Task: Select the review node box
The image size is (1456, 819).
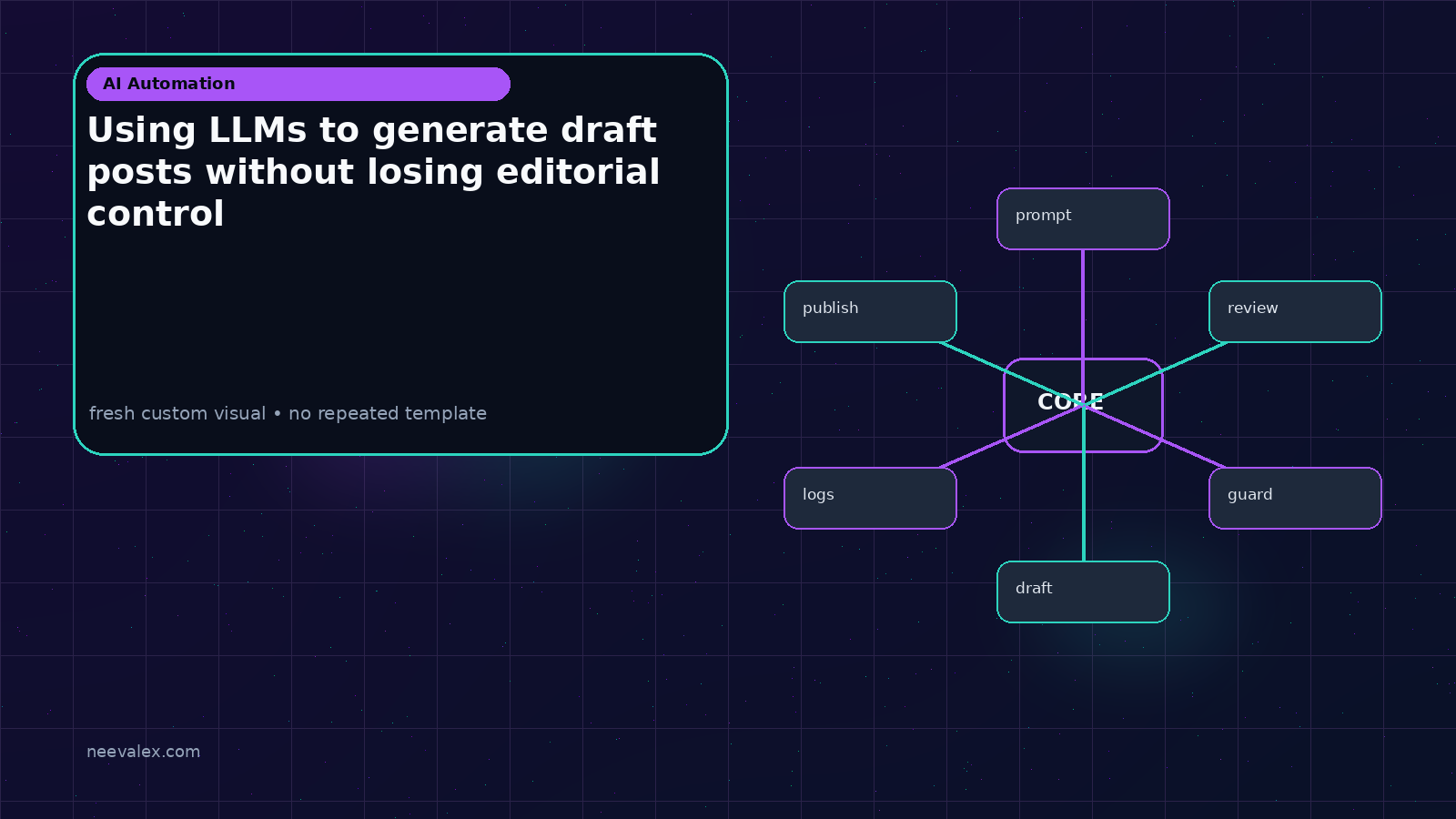Action: [x=1295, y=311]
